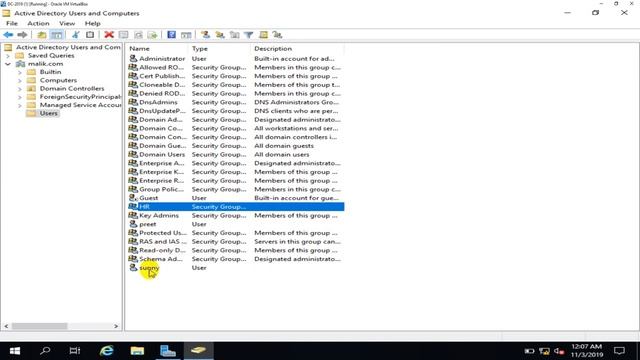Screen dimensions: 640x360
Task: Select the Domain Controllers tree item
Action: (72, 89)
